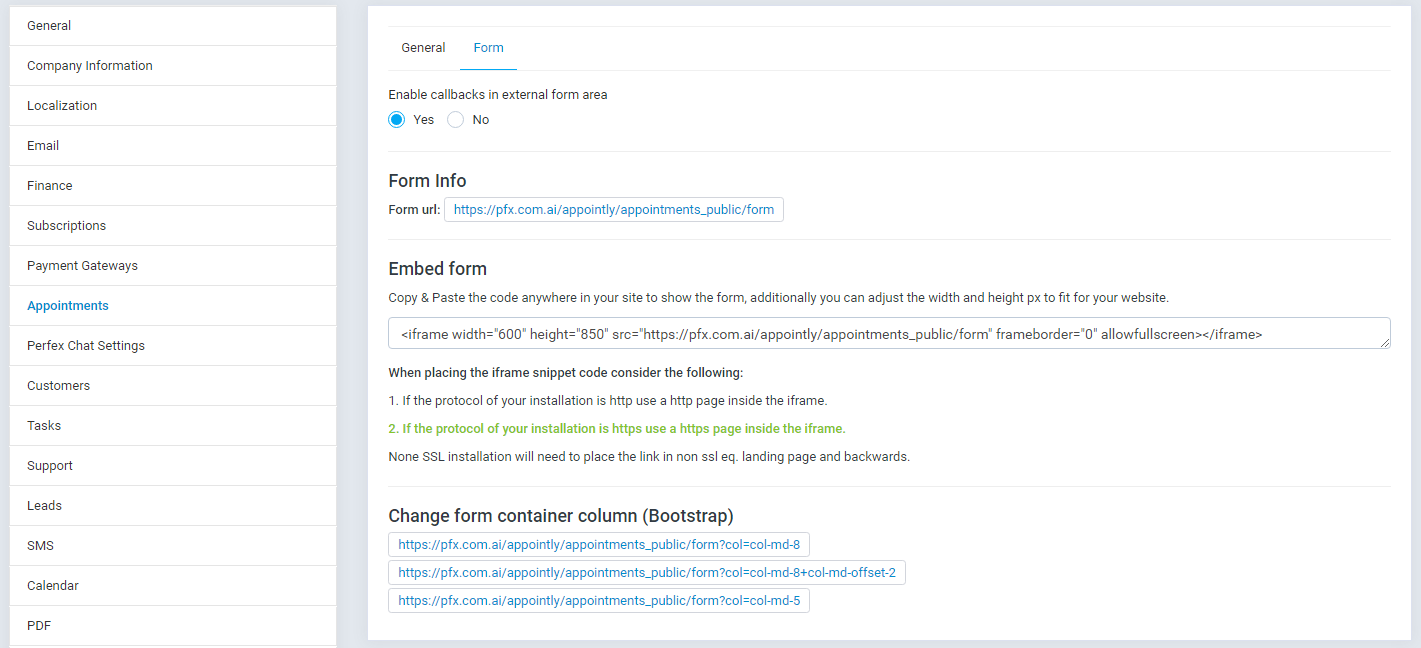
Task: Open Perfex Chat Settings
Action: click(86, 345)
